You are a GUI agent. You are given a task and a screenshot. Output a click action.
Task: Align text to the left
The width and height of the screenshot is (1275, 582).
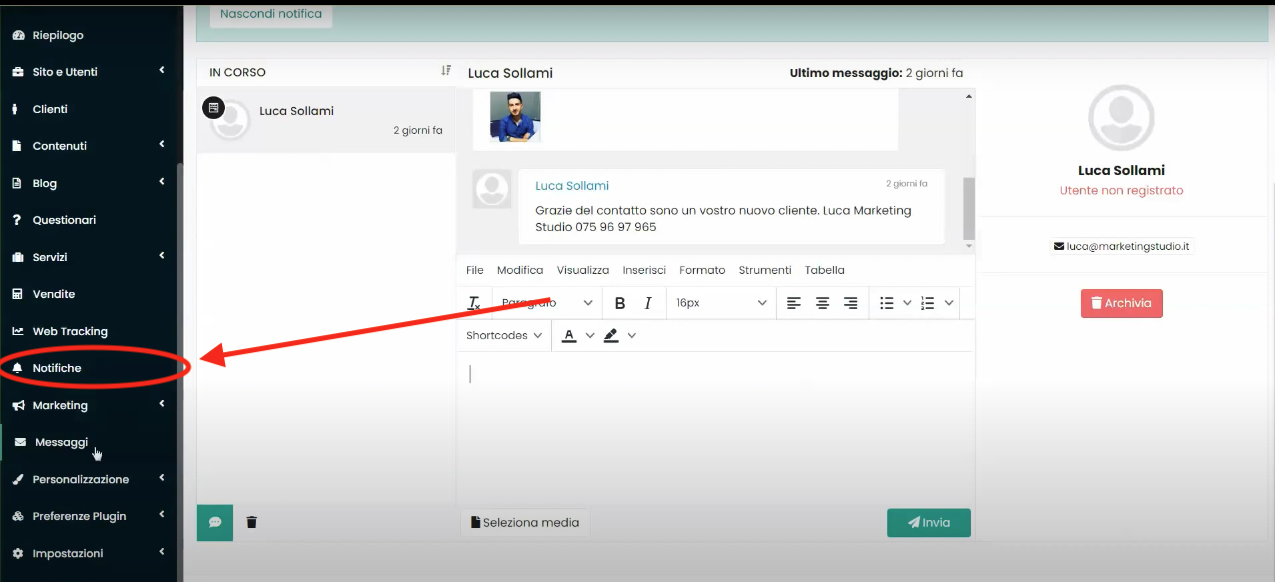[x=794, y=303]
